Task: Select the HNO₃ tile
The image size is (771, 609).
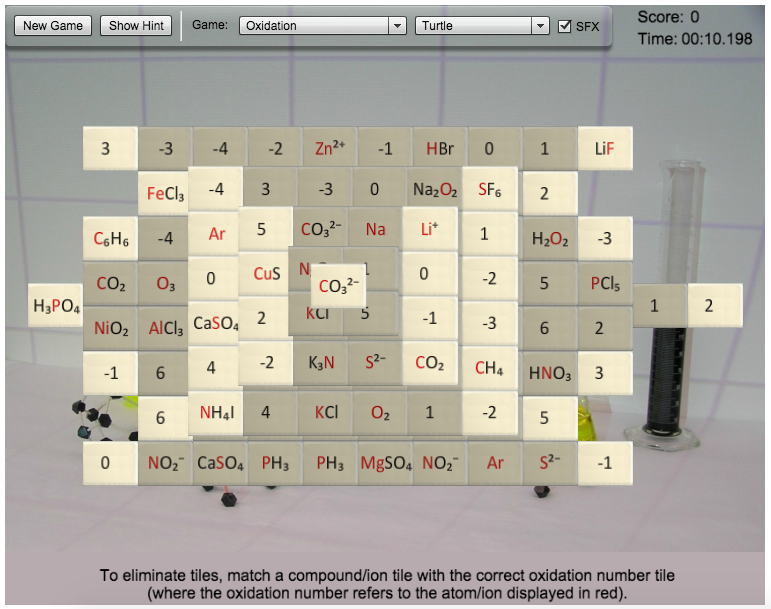Action: coord(550,373)
